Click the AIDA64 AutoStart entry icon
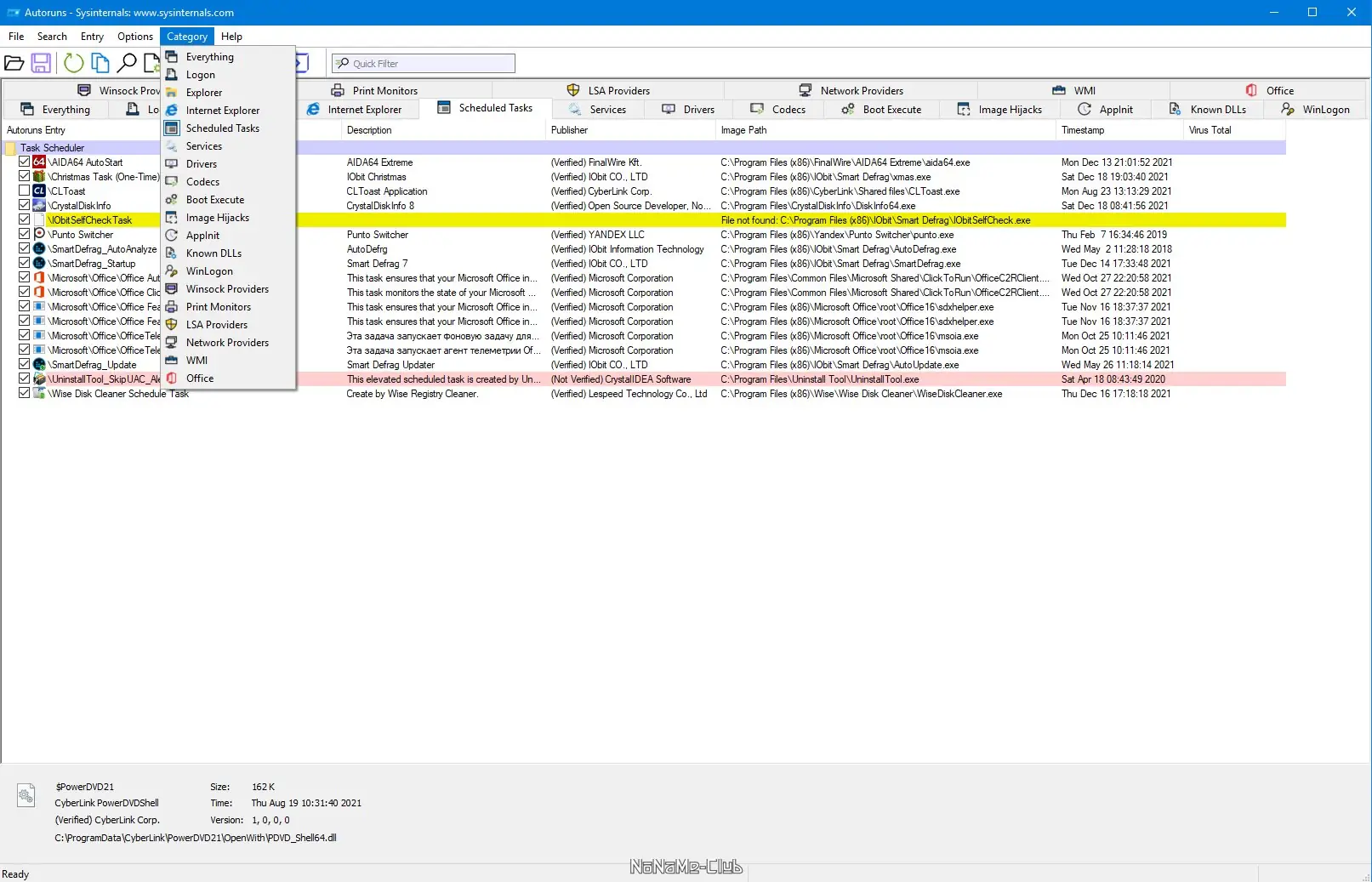This screenshot has width=1372, height=882. point(39,162)
